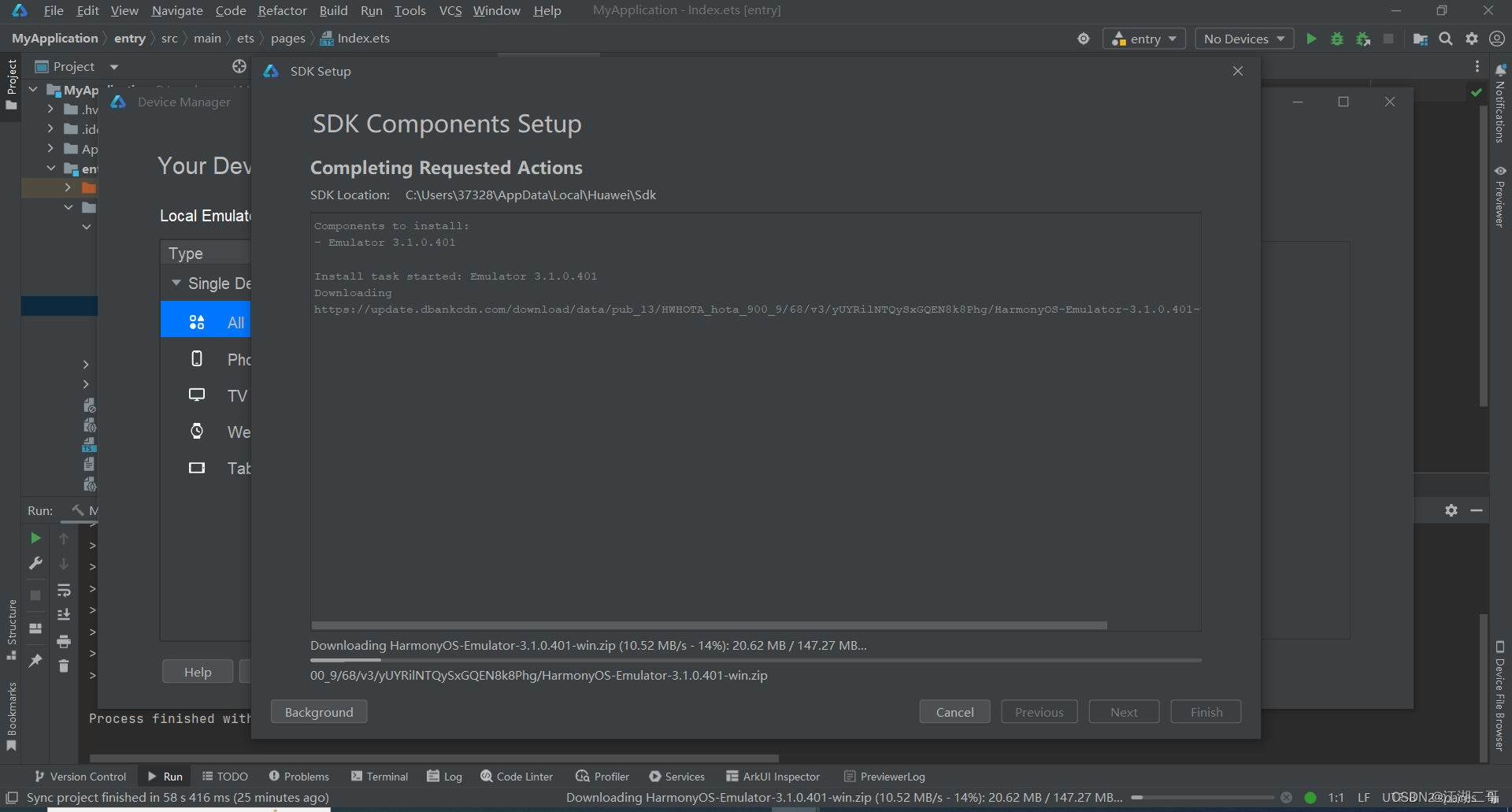
Task: Click Help button in Device Manager
Action: pyautogui.click(x=198, y=672)
